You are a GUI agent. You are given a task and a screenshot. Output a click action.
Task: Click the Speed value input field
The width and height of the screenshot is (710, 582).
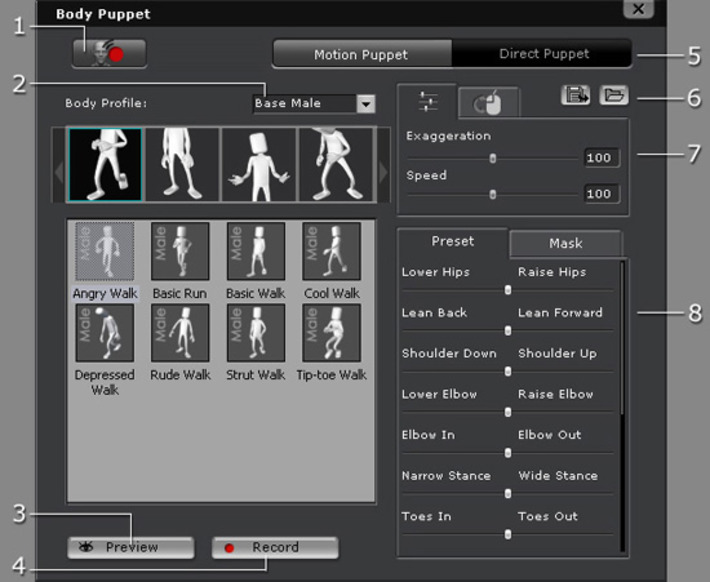[602, 194]
